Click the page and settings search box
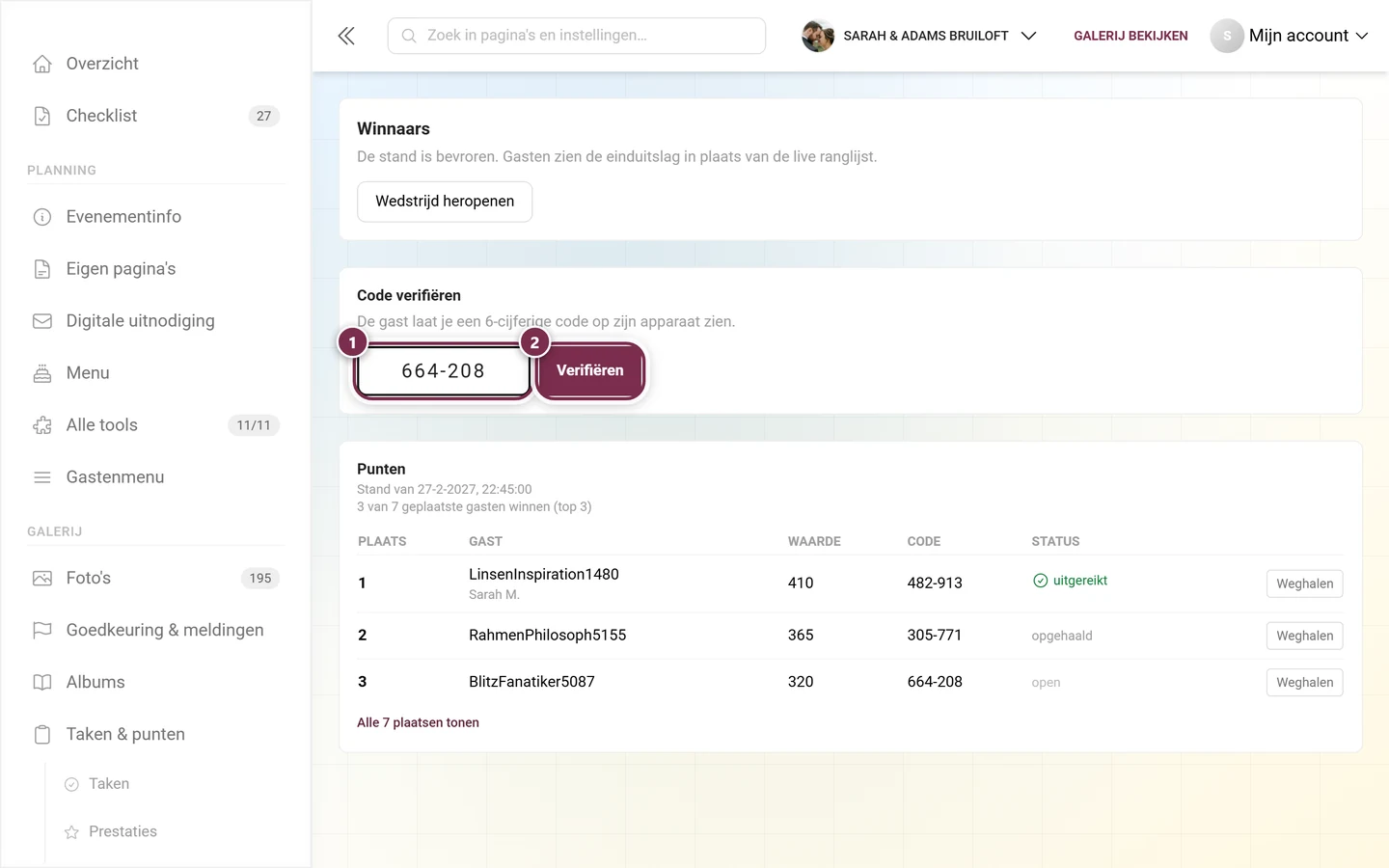This screenshot has width=1389, height=868. tap(577, 36)
